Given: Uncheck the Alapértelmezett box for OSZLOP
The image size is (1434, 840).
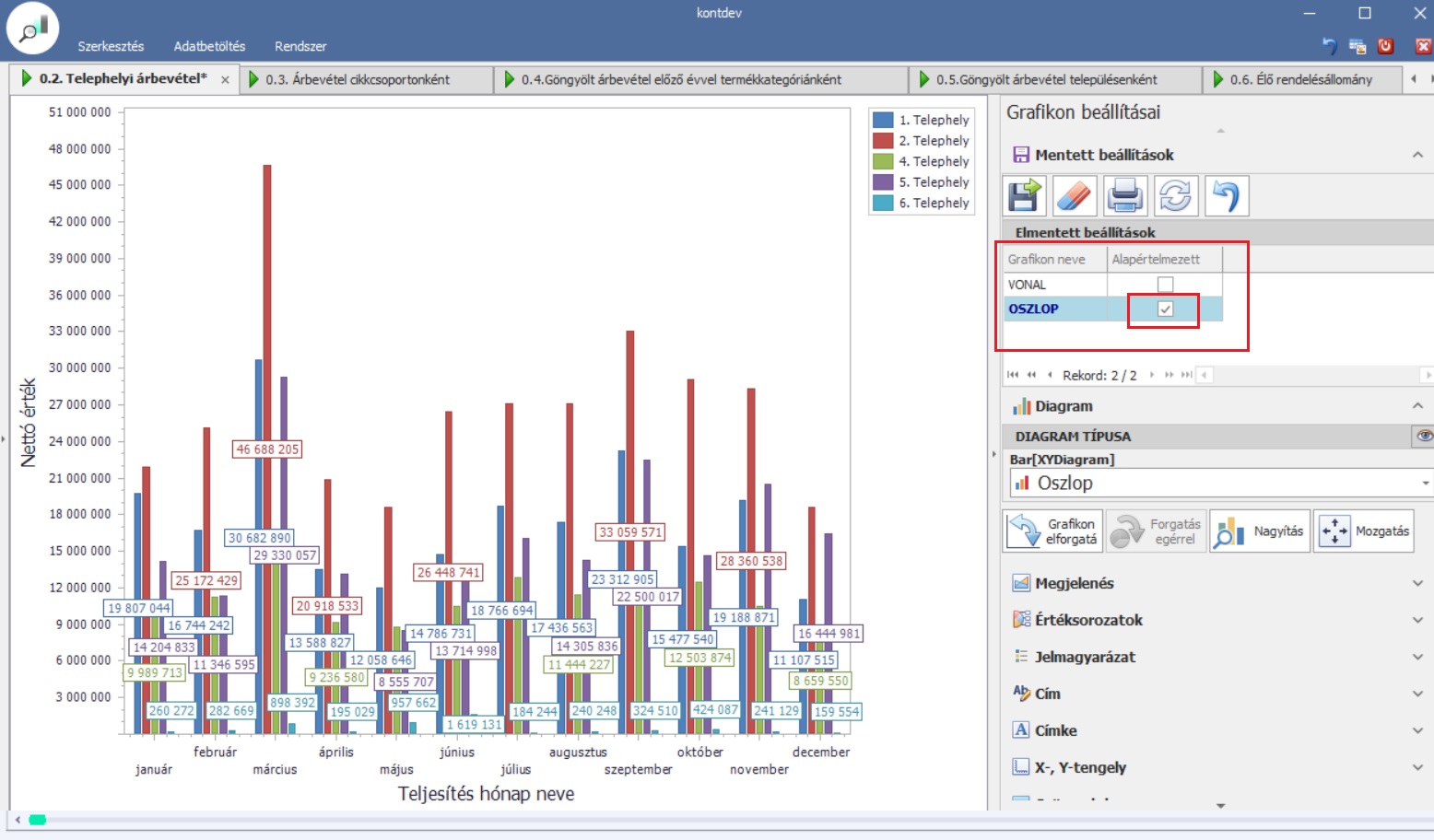Looking at the screenshot, I should 1165,309.
